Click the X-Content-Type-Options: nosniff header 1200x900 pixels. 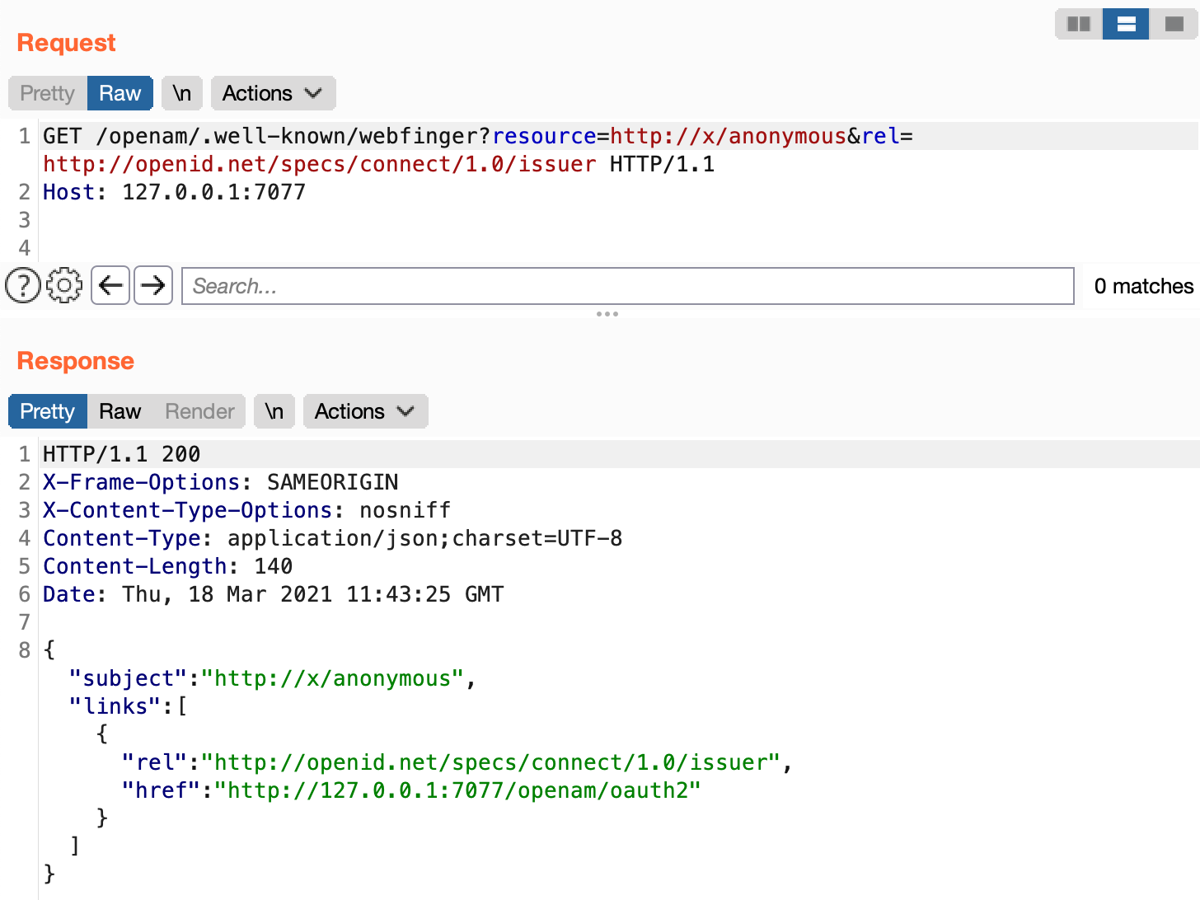247,510
